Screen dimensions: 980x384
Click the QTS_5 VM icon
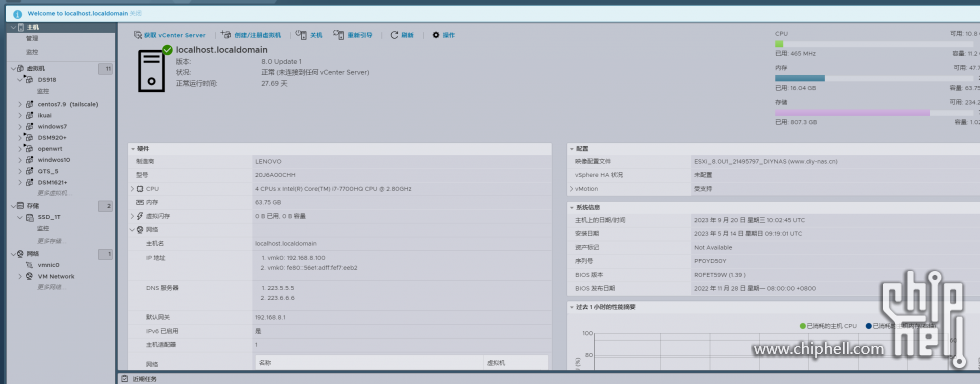[29, 171]
